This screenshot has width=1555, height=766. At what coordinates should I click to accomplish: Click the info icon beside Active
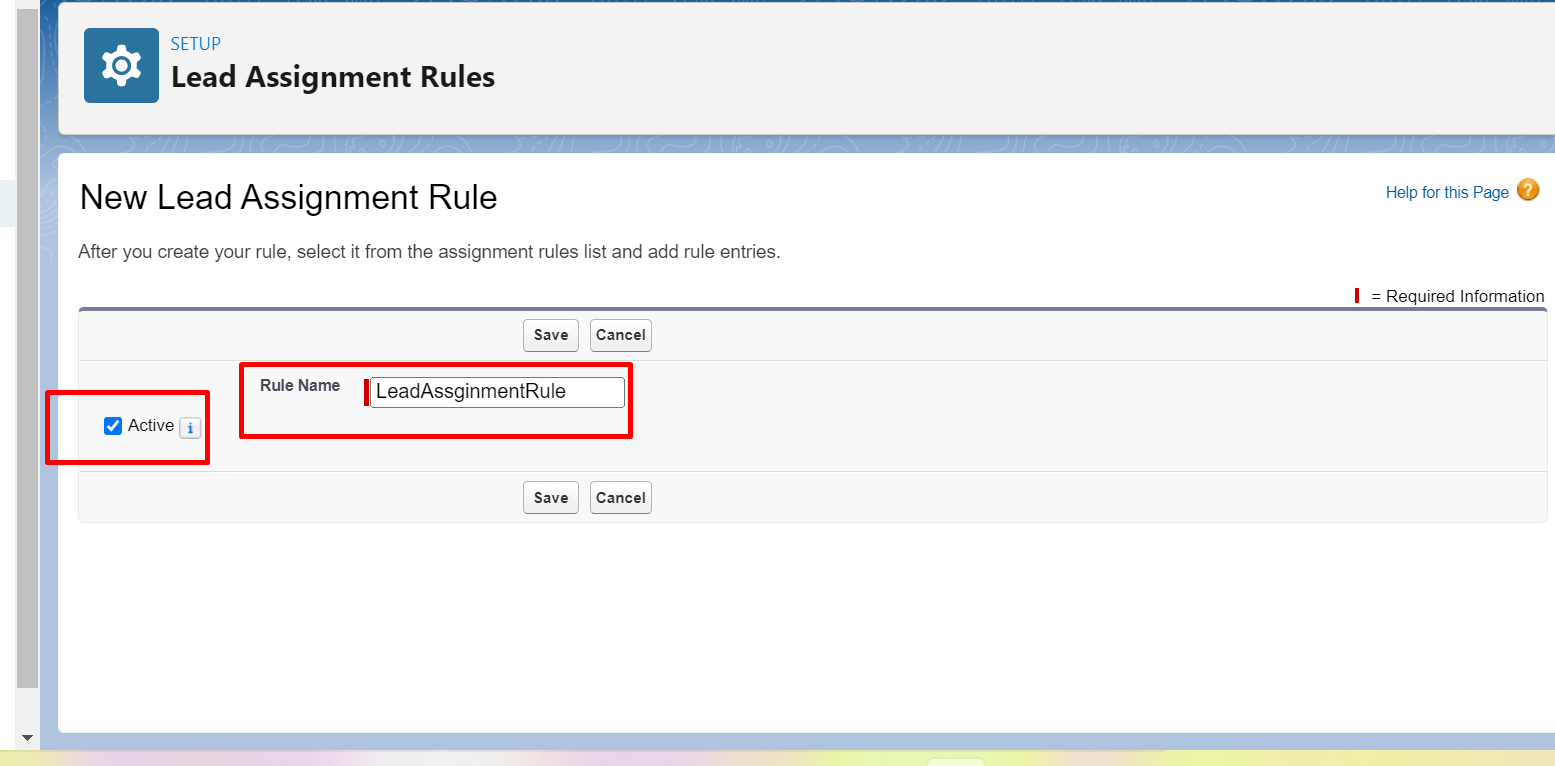tap(190, 426)
